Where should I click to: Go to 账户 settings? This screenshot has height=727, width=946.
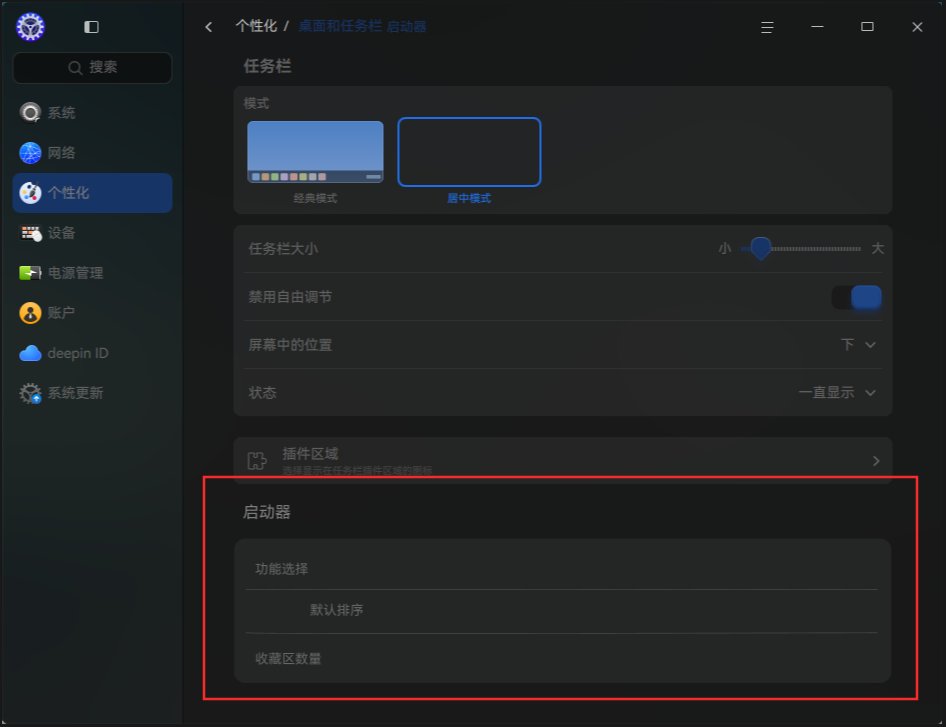[92, 313]
